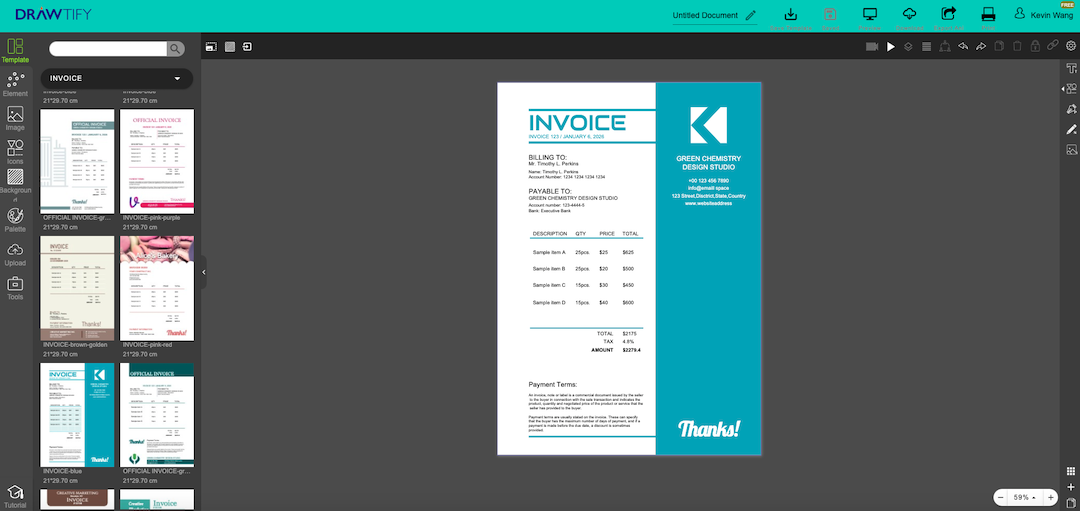
Task: Click the image icon on right panel
Action: pos(1071,149)
